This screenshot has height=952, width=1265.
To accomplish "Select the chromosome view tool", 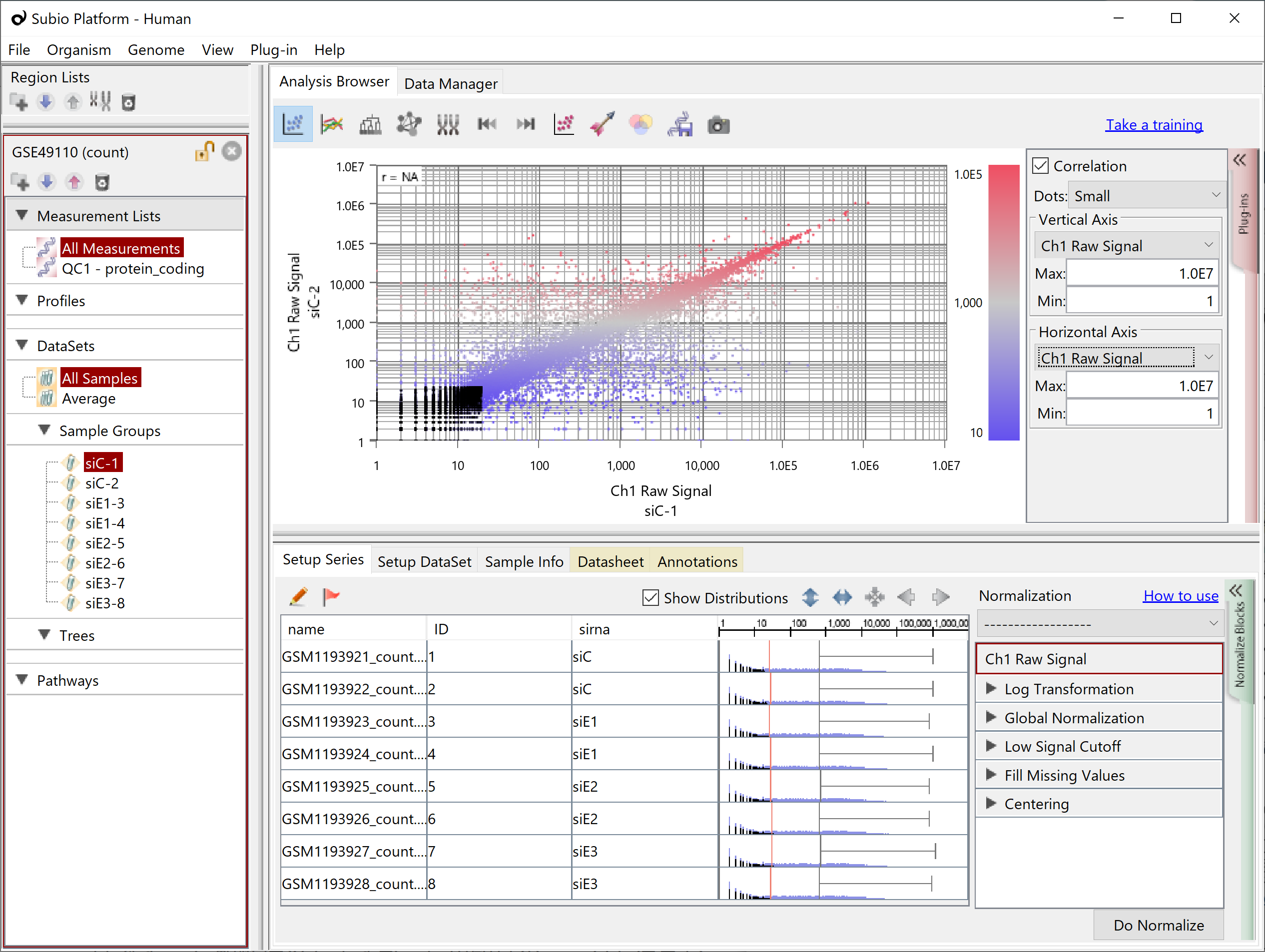I will 448,124.
